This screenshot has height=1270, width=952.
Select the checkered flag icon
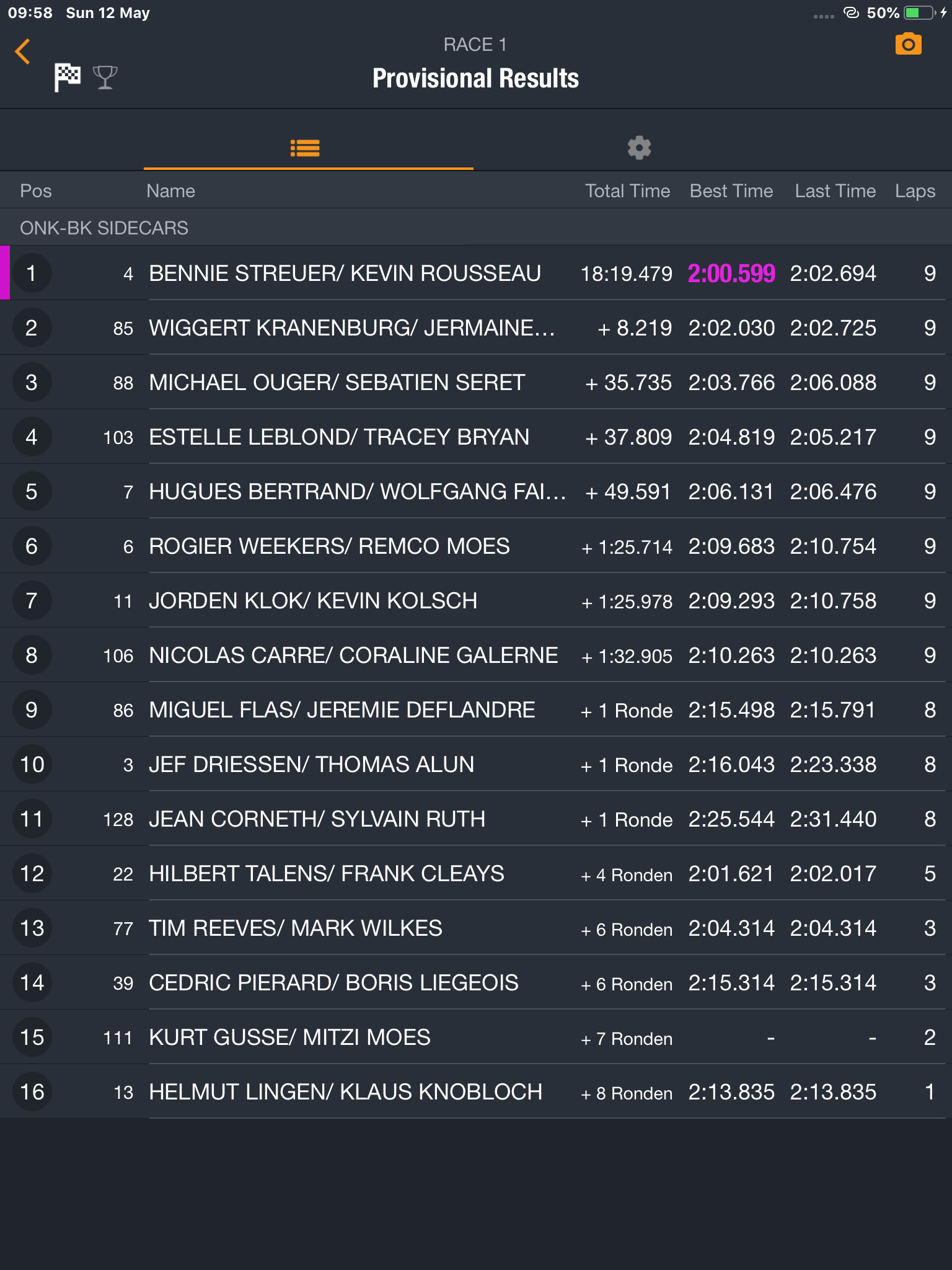(68, 78)
